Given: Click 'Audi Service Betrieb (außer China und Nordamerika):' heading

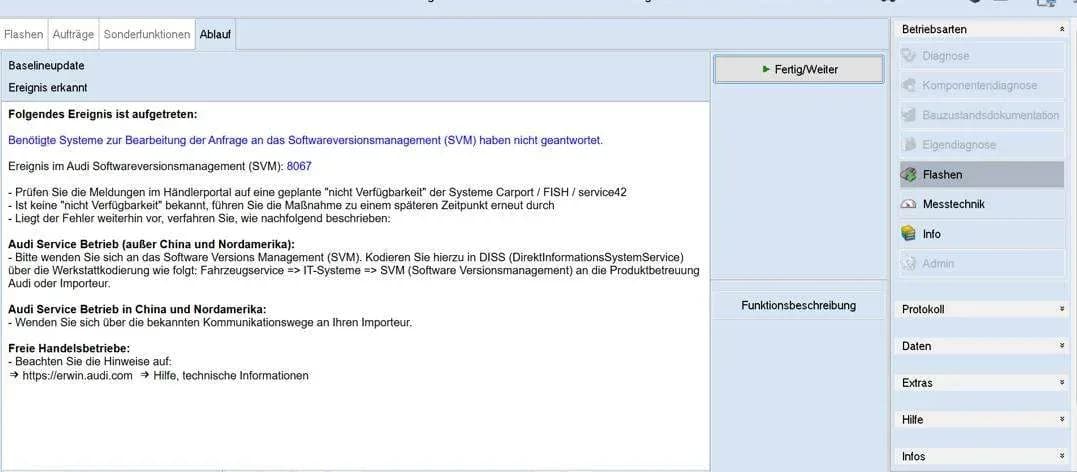Looking at the screenshot, I should pos(151,245).
